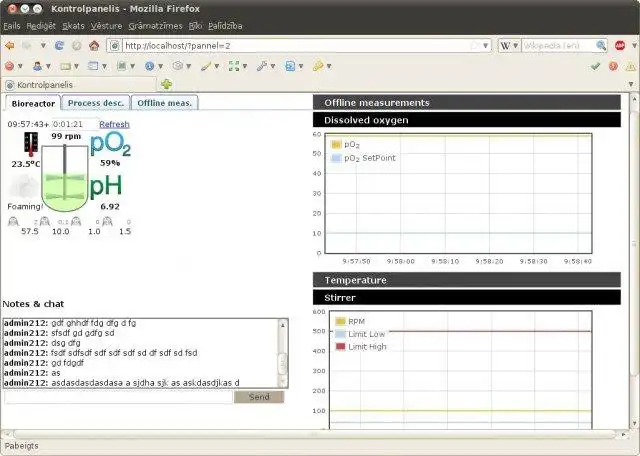Click the green plus new tab icon
640x456 pixels.
tap(166, 84)
